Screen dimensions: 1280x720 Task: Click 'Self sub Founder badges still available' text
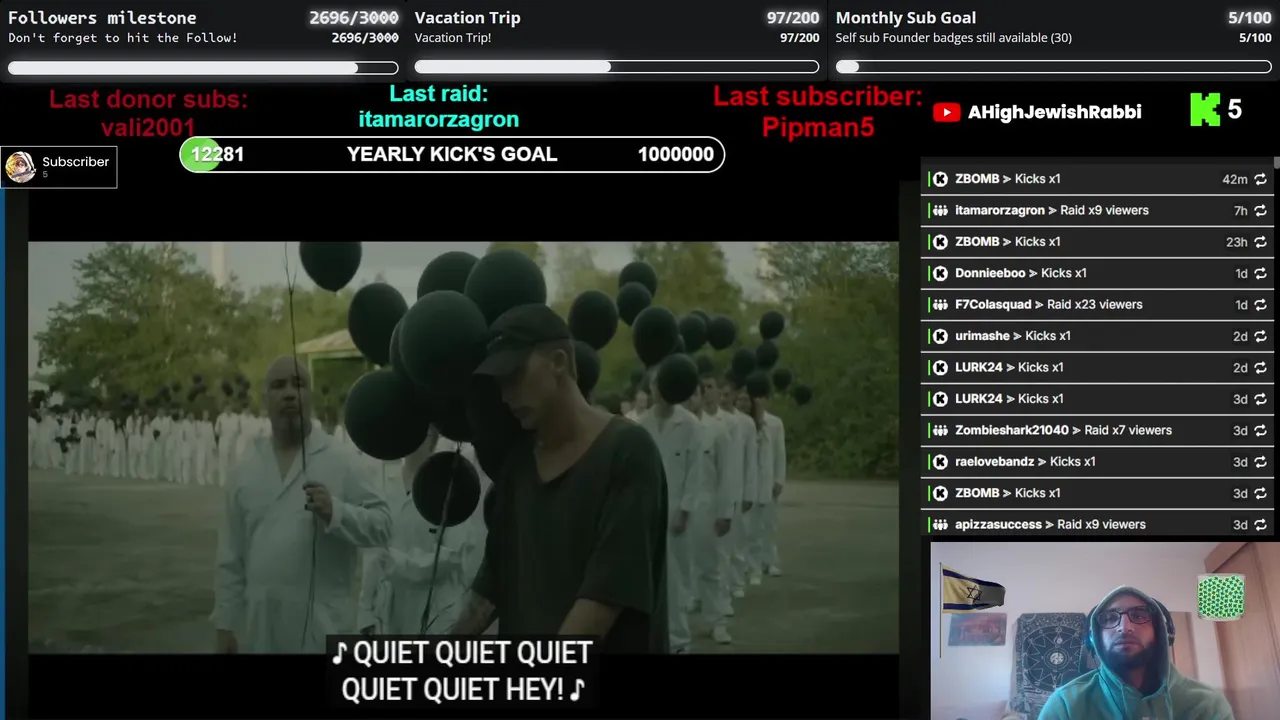954,38
